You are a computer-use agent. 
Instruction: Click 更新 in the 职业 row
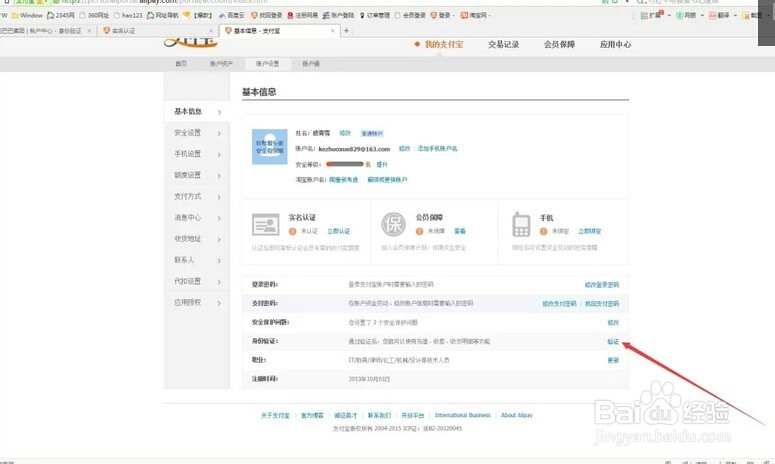click(x=613, y=360)
